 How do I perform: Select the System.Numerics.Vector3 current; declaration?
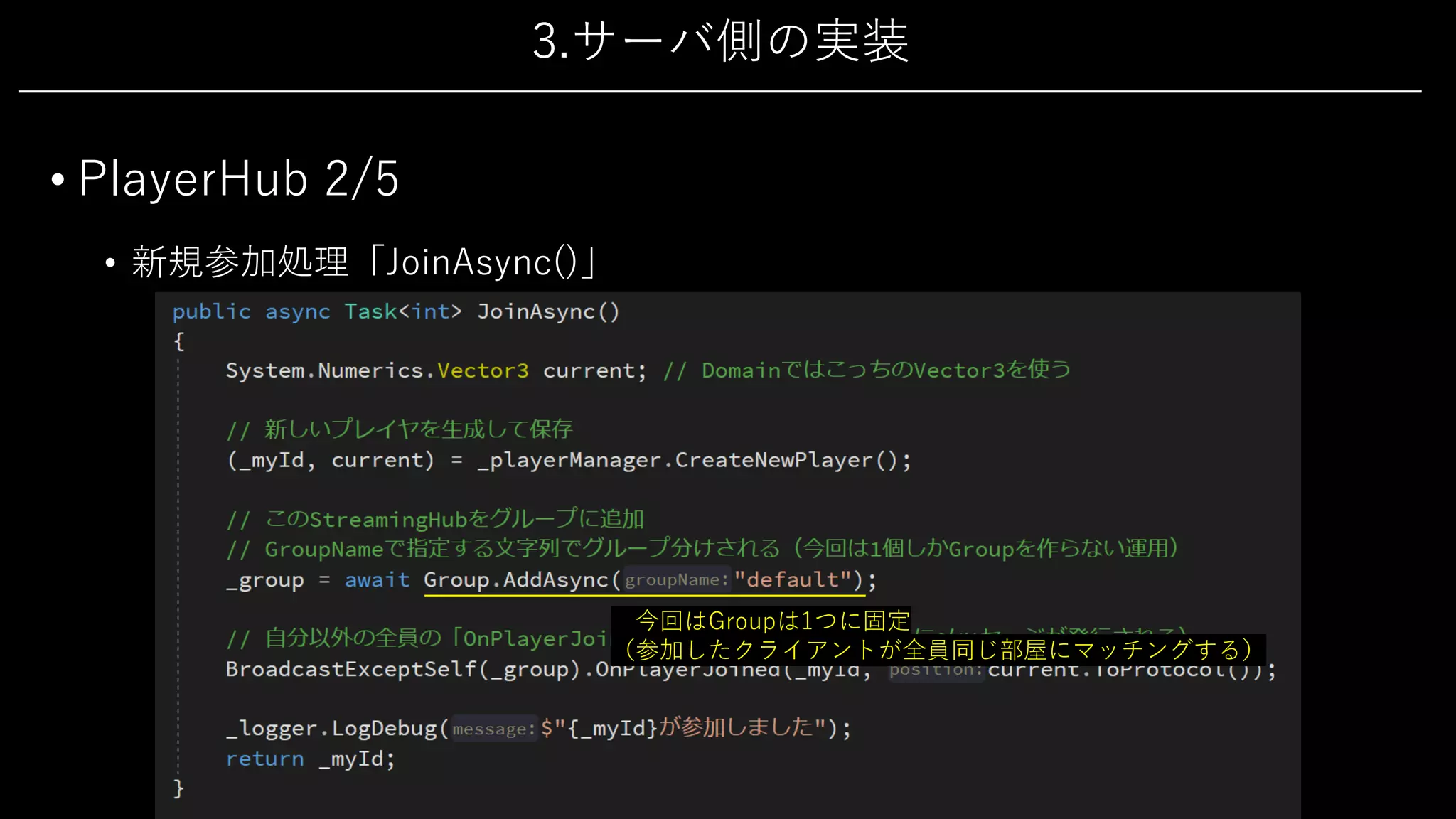(x=436, y=370)
